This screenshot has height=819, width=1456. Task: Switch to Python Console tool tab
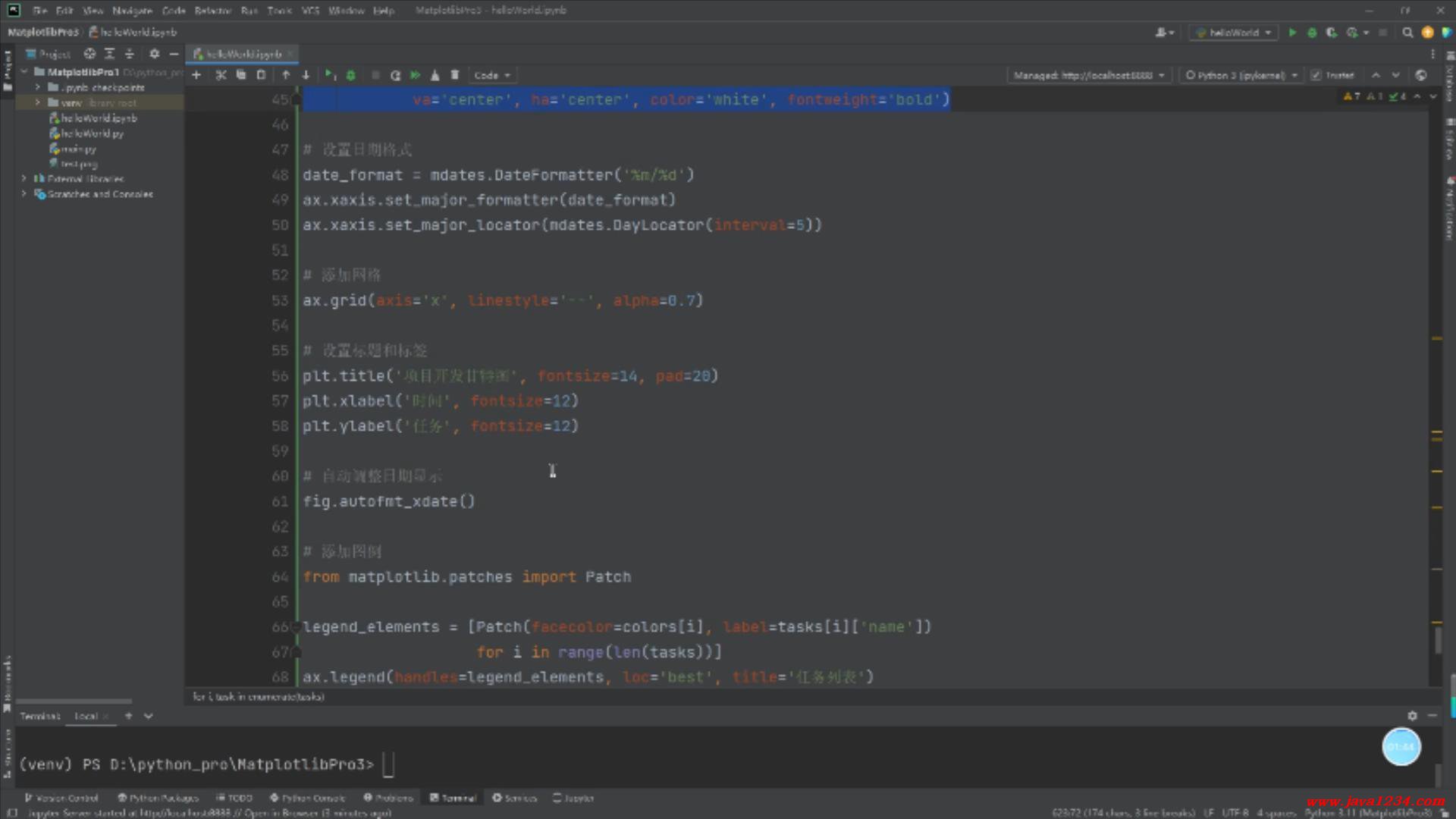click(x=308, y=798)
